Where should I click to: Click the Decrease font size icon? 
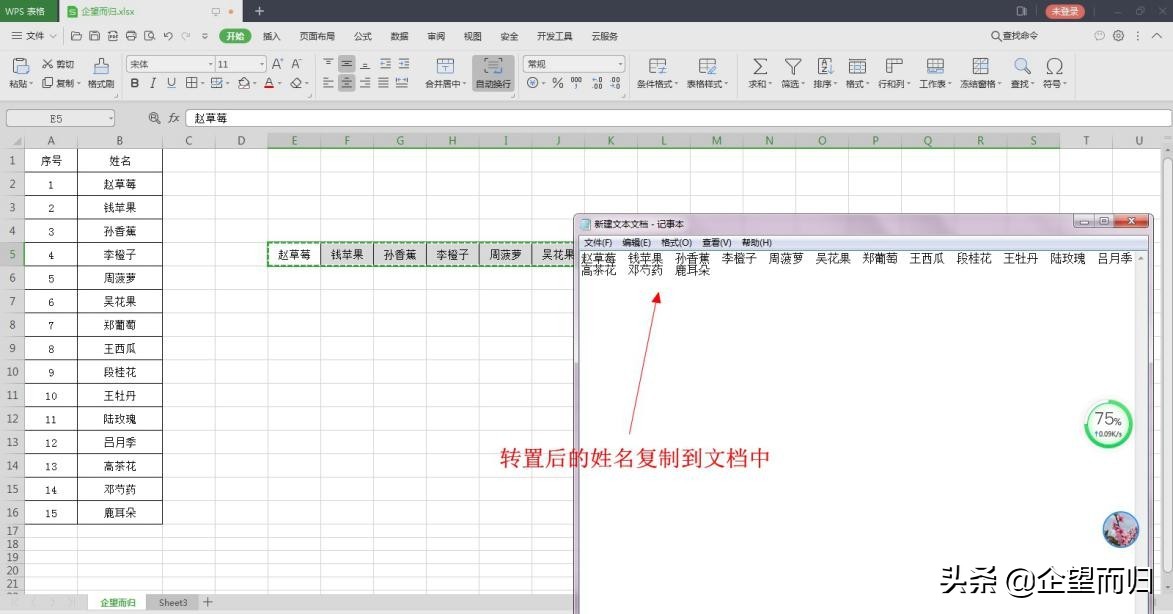pyautogui.click(x=296, y=64)
